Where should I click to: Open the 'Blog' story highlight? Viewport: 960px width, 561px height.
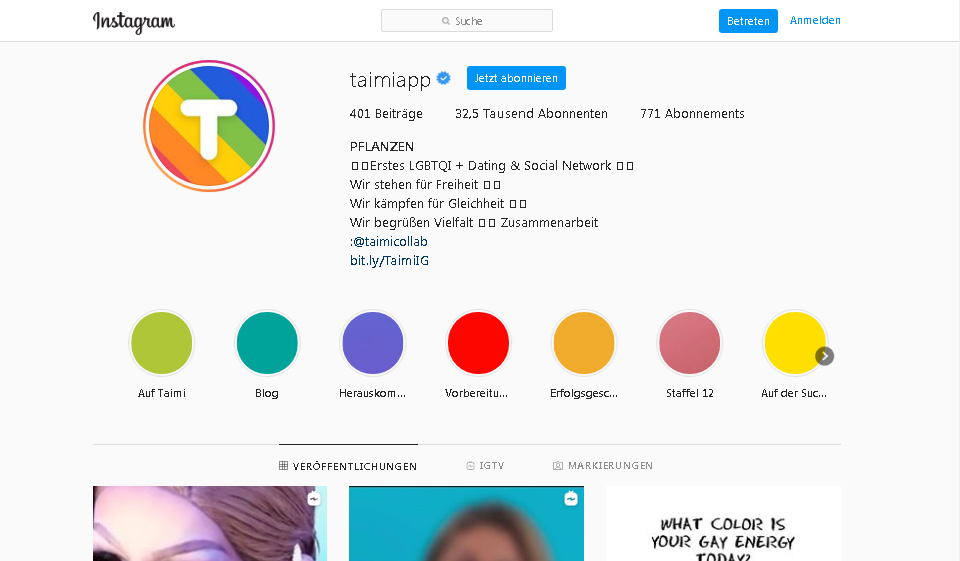[x=267, y=343]
